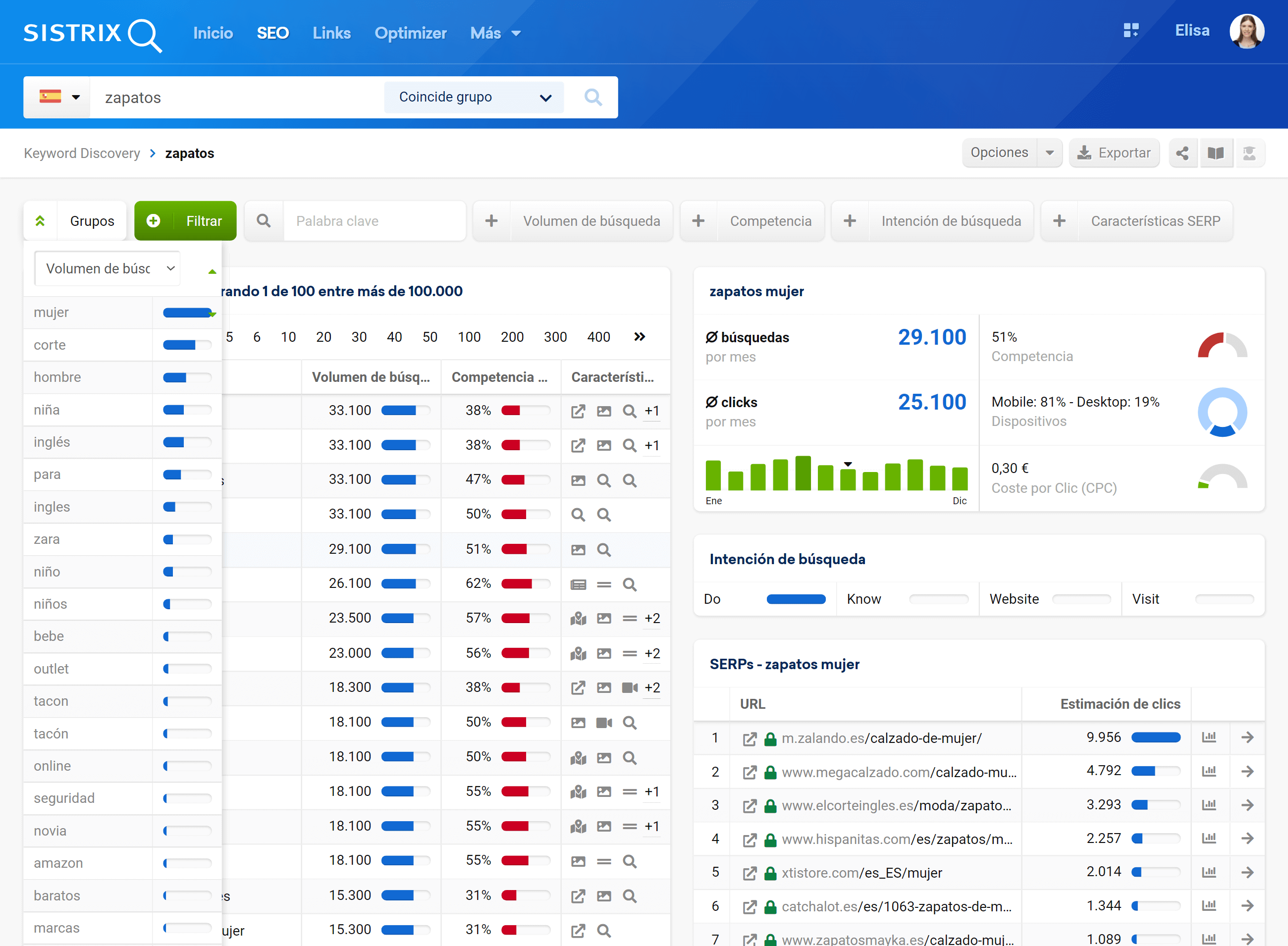This screenshot has height=946, width=1288.
Task: Collapse the Grupos panel toggle
Action: [40, 221]
